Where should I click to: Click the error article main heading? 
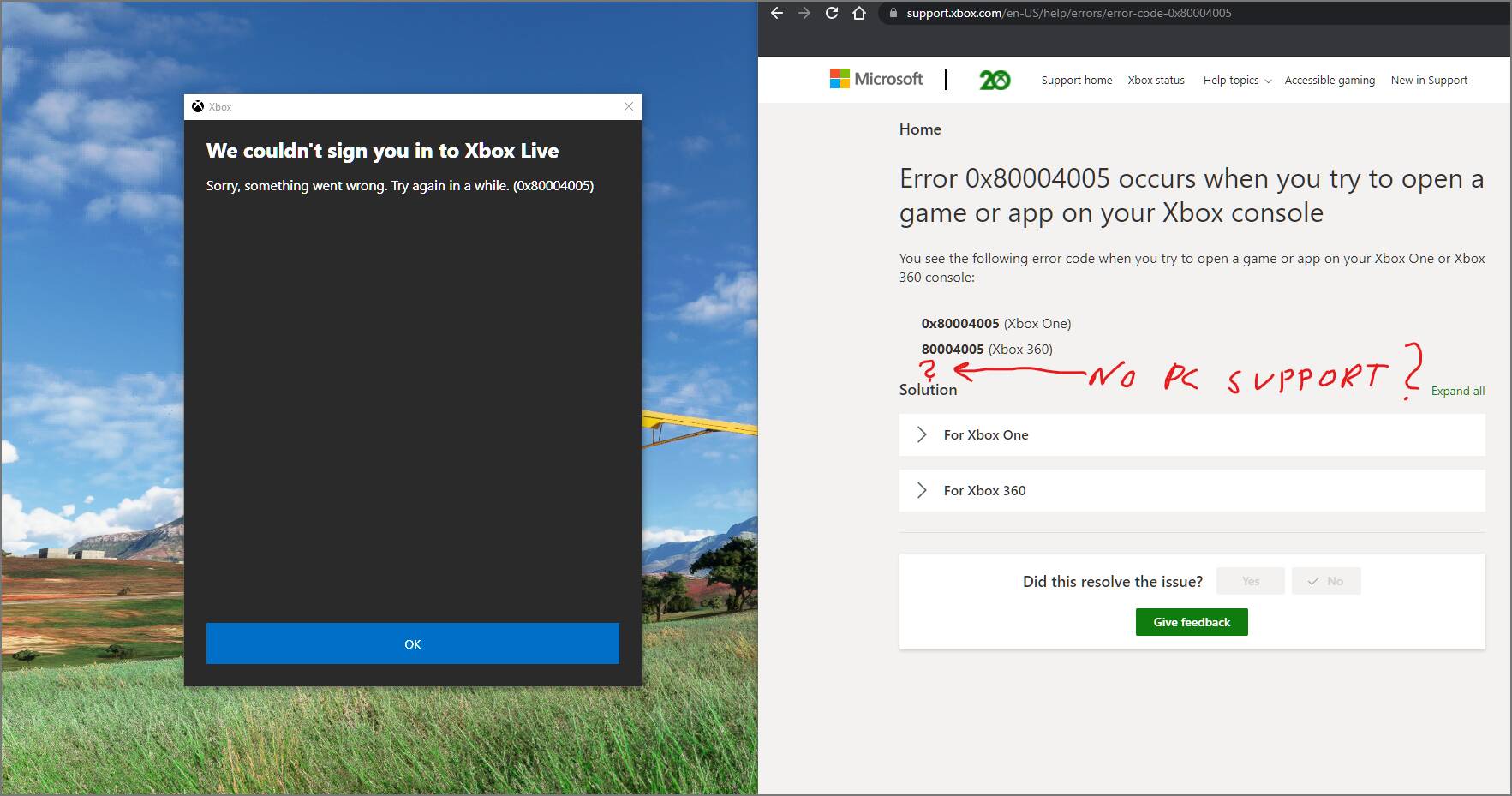[1192, 195]
